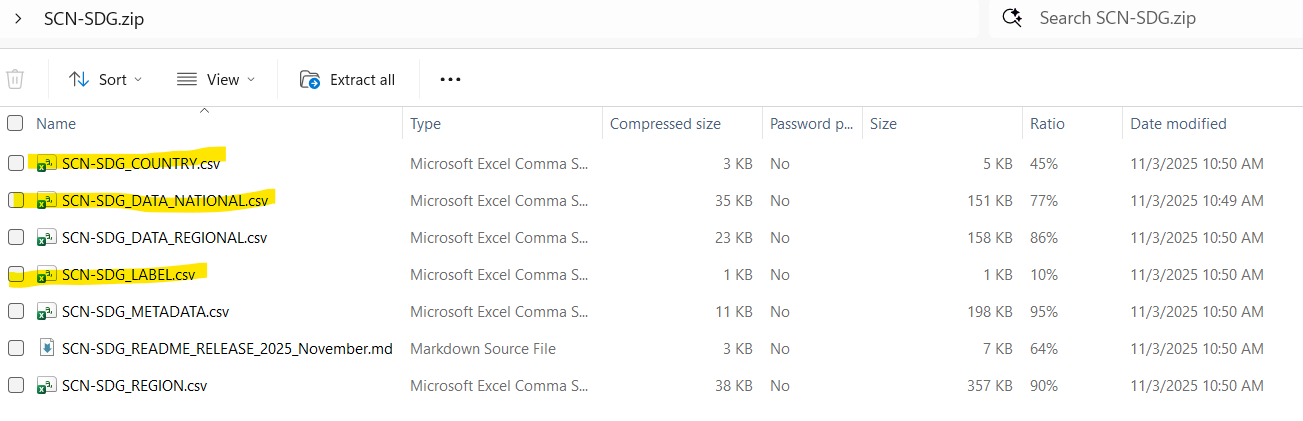
Task: Open the Sort dropdown menu
Action: pos(105,80)
